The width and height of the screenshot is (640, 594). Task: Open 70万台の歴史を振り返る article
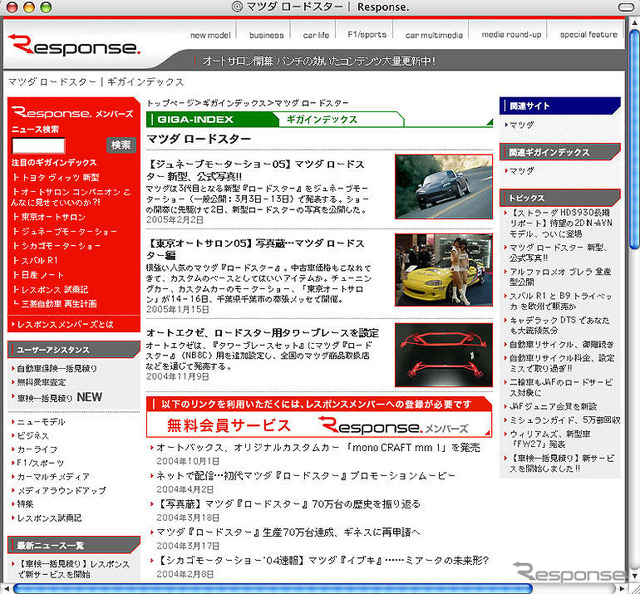click(x=288, y=504)
